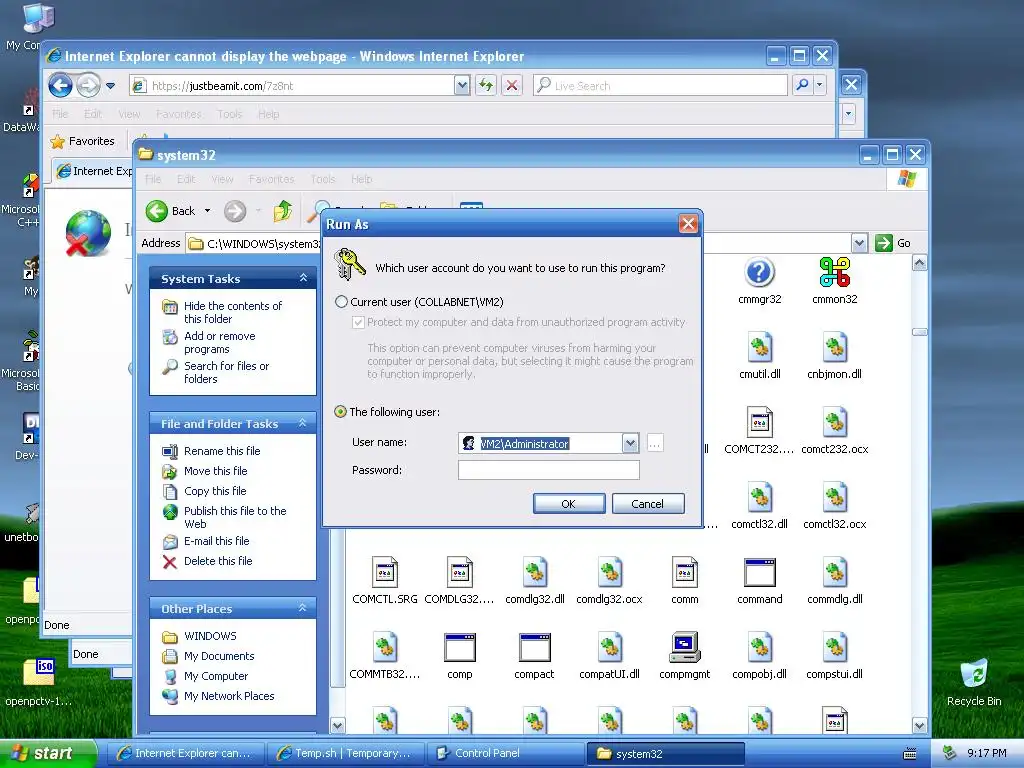Select the comm file icon
Viewport: 1024px width, 768px height.
684,573
